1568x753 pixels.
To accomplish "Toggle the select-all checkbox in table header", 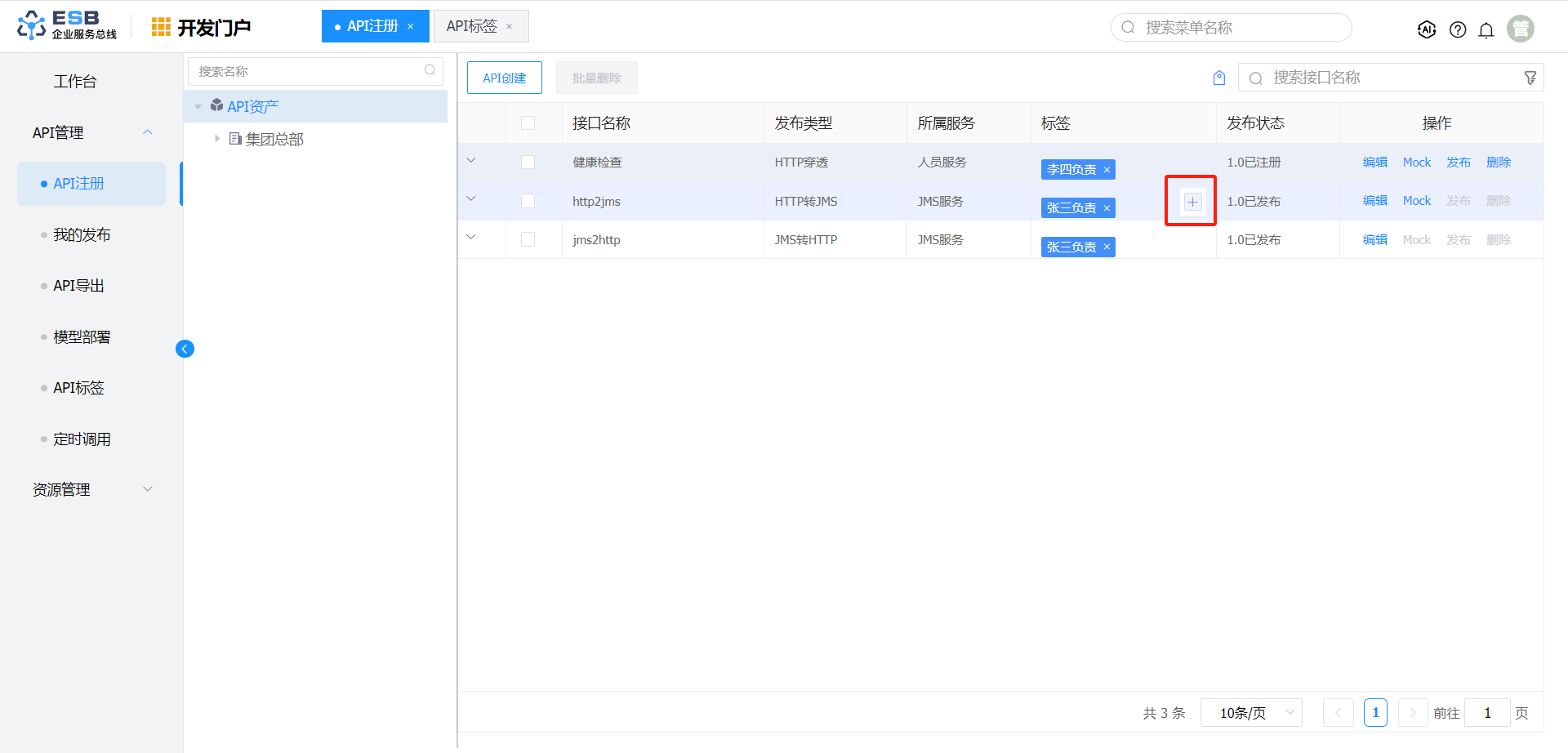I will point(528,123).
